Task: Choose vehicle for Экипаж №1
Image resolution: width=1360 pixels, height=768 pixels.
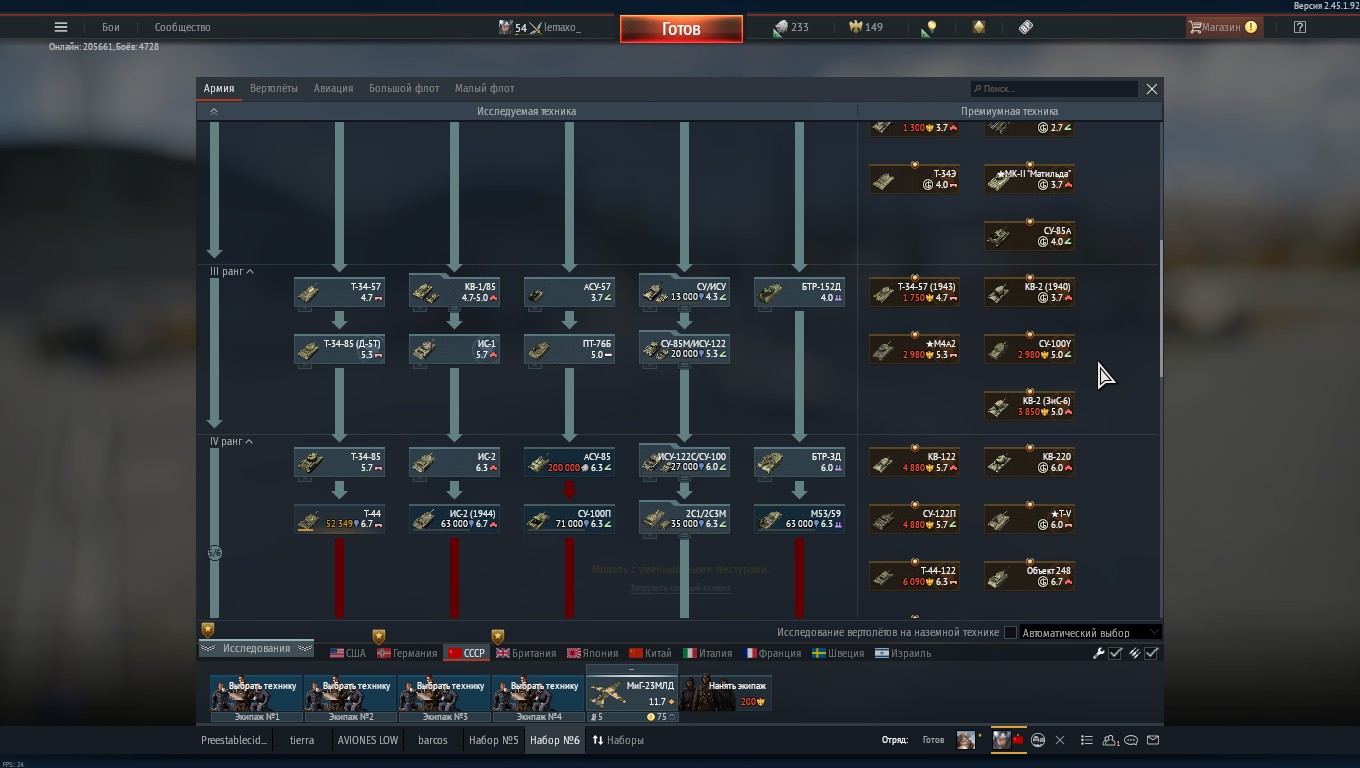Action: click(256, 693)
